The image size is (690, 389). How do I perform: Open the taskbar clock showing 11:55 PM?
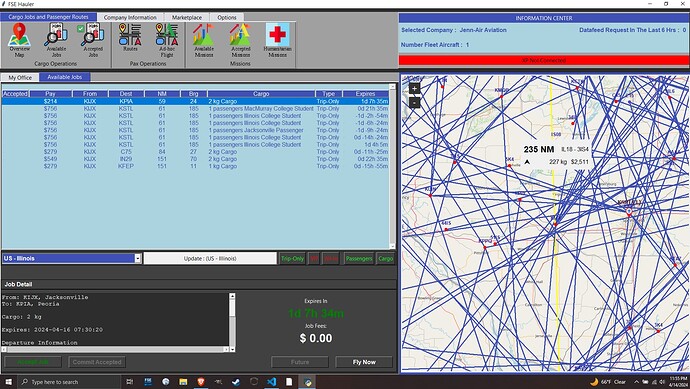(x=678, y=382)
